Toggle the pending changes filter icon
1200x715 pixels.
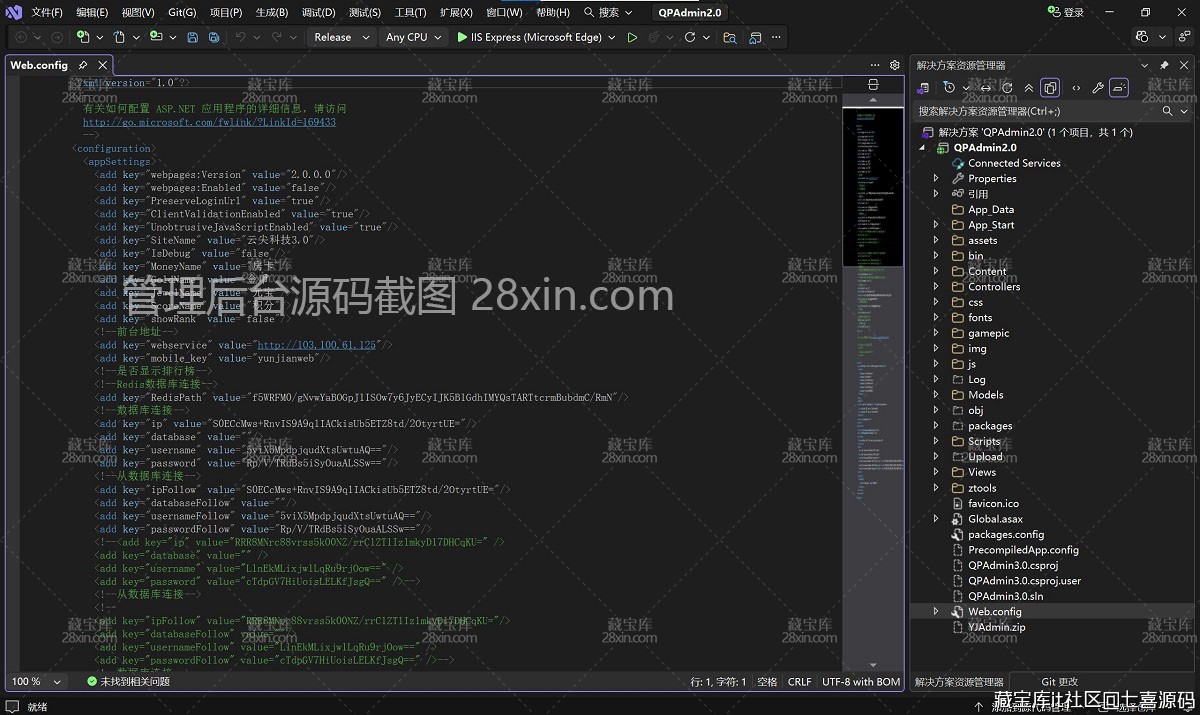(949, 87)
